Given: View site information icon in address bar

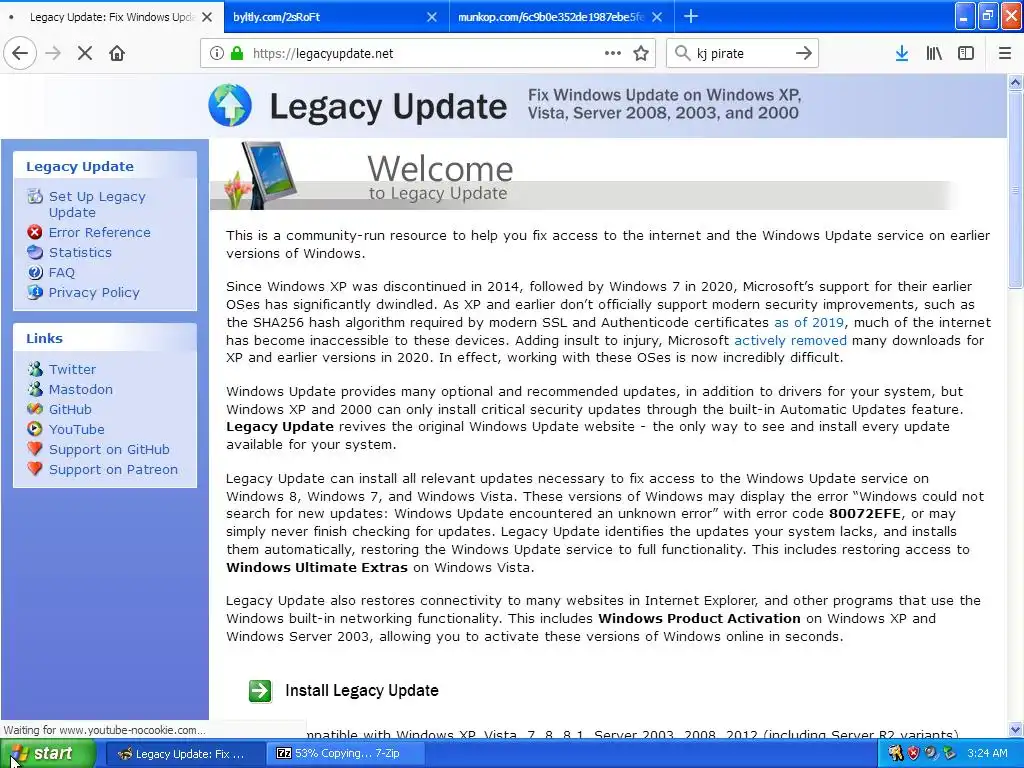Looking at the screenshot, I should click(x=217, y=54).
